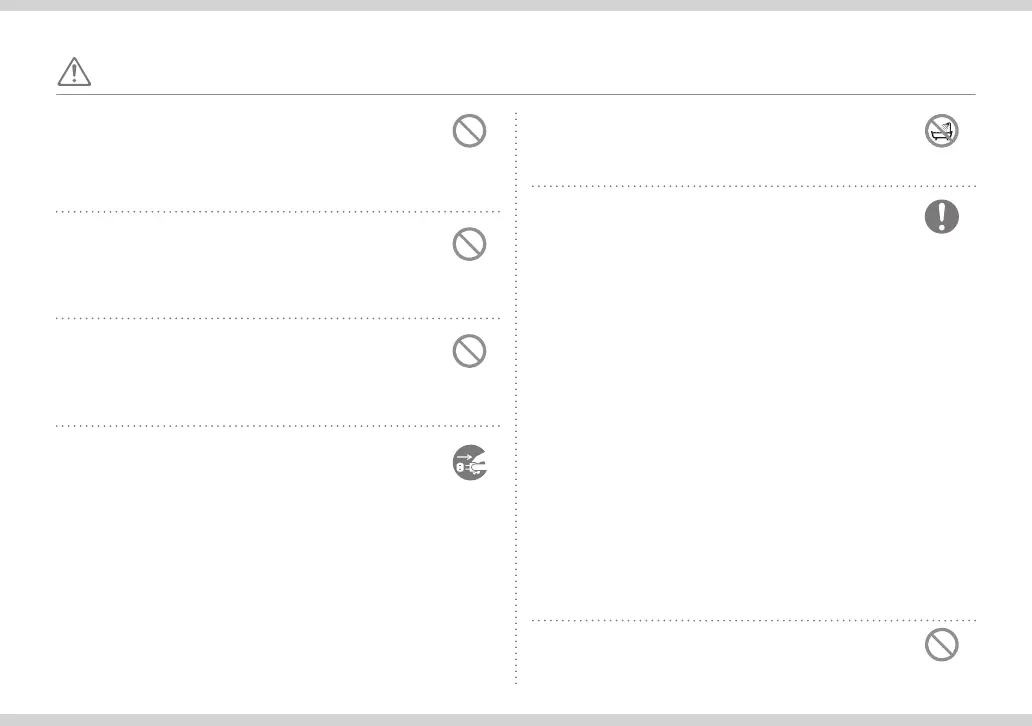Click the dotted separator between bathtub and exclamation icons
Screen dimensions: 1032x726
(x=752, y=186)
